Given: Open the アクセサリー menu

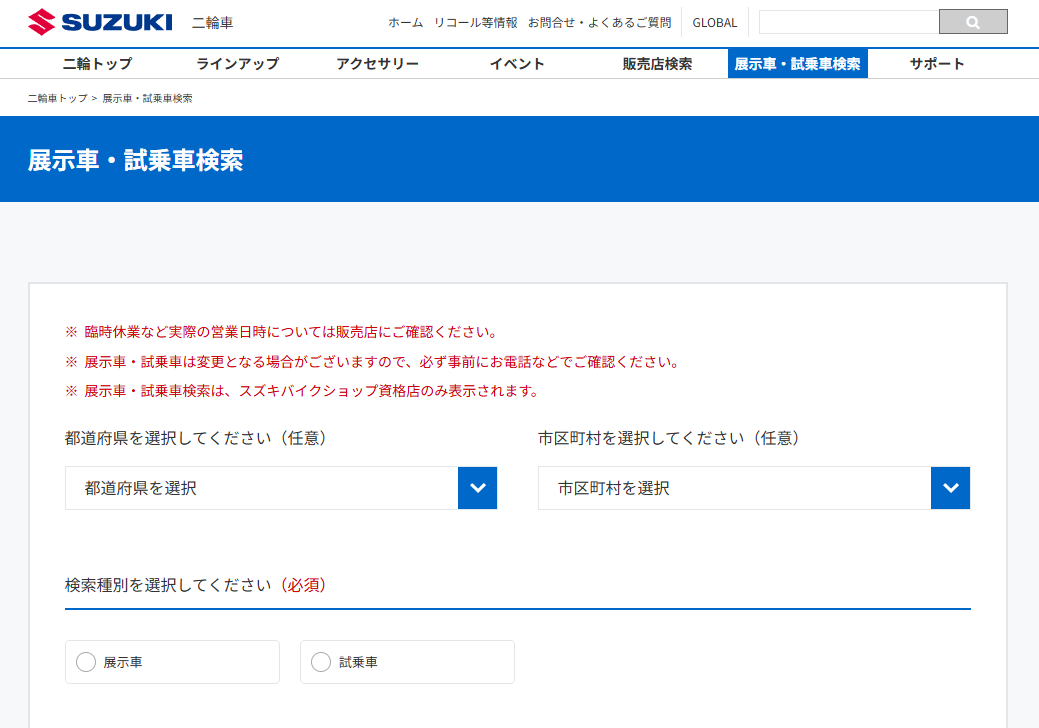Looking at the screenshot, I should [x=377, y=63].
